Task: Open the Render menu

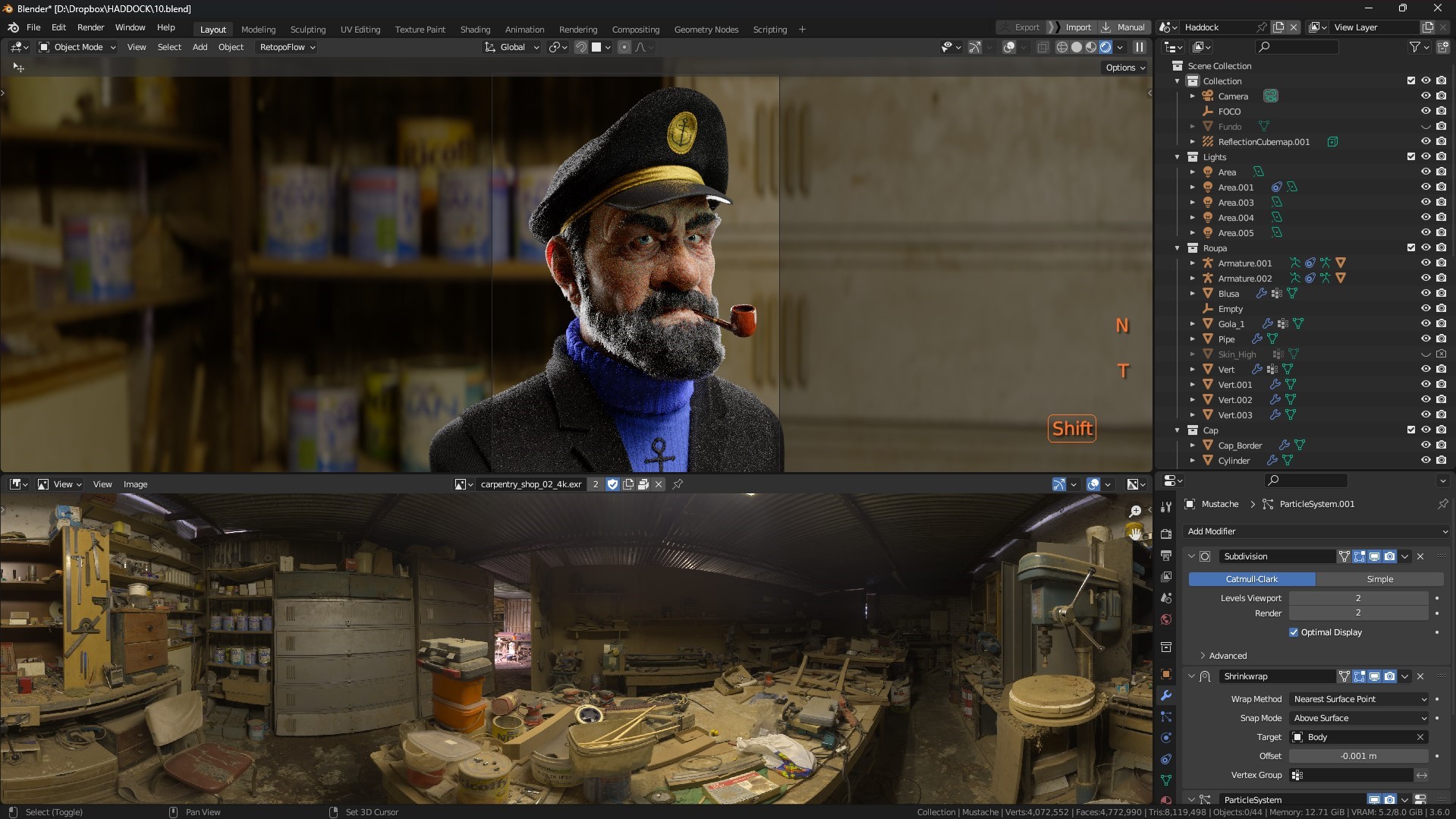Action: click(x=90, y=27)
